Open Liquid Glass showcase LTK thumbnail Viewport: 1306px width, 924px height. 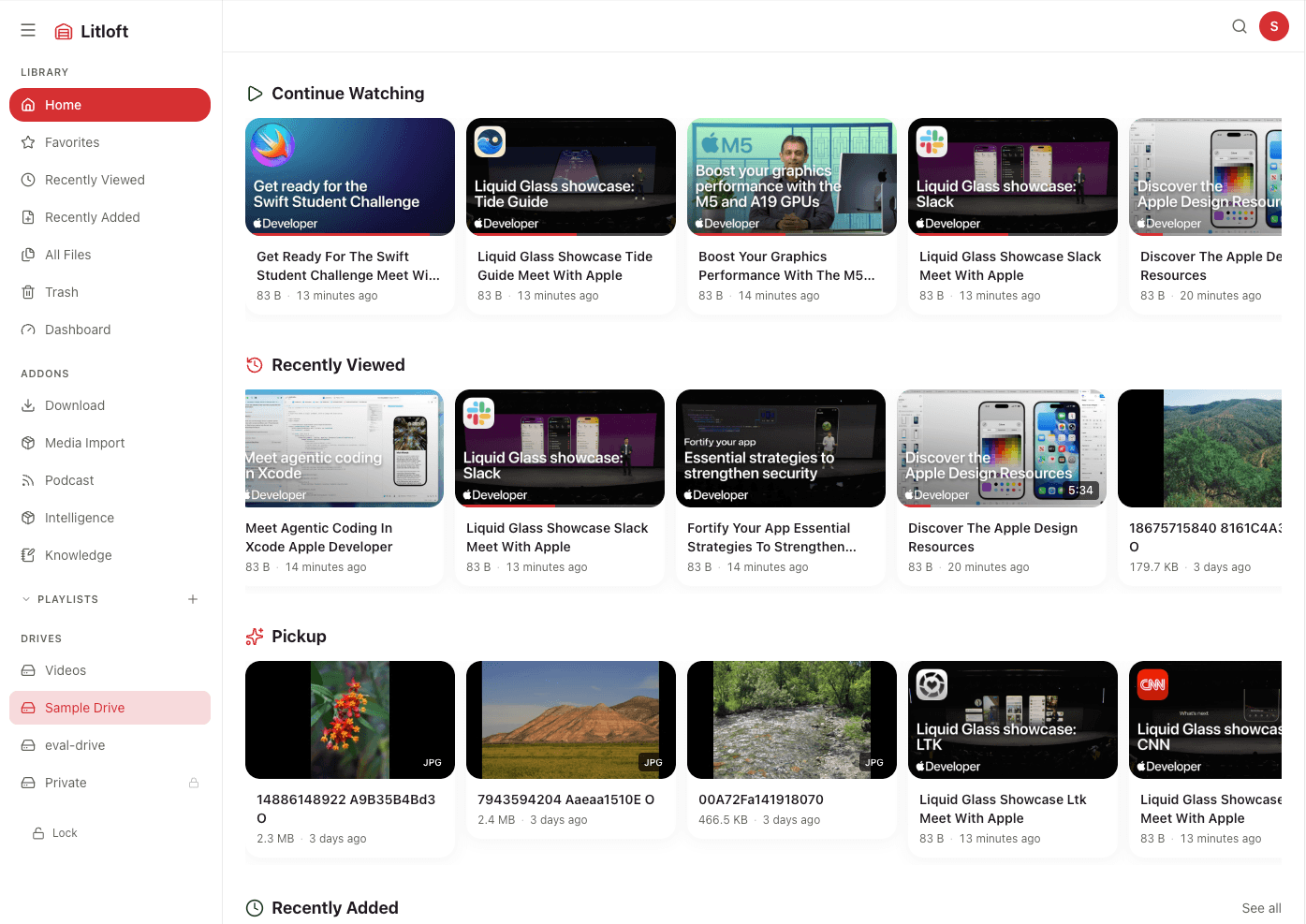click(x=1013, y=720)
